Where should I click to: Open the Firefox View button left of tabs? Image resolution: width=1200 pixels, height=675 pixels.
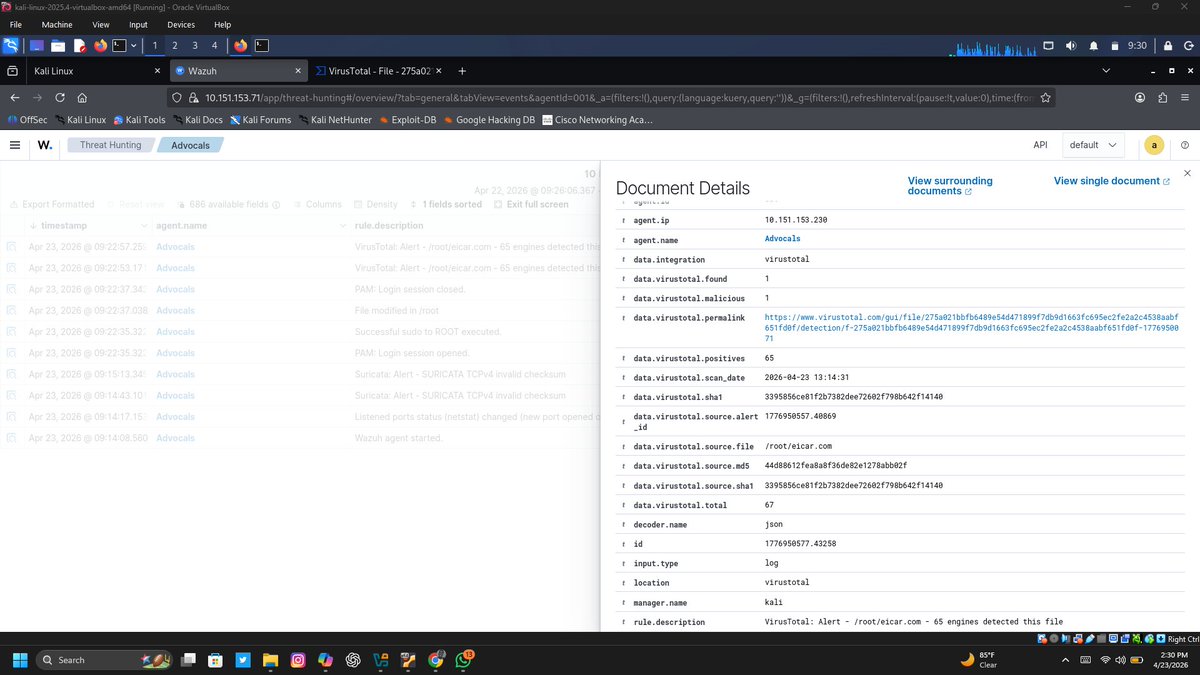12,71
